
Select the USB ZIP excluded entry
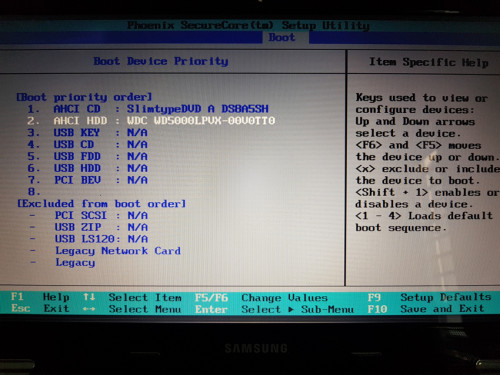89,227
